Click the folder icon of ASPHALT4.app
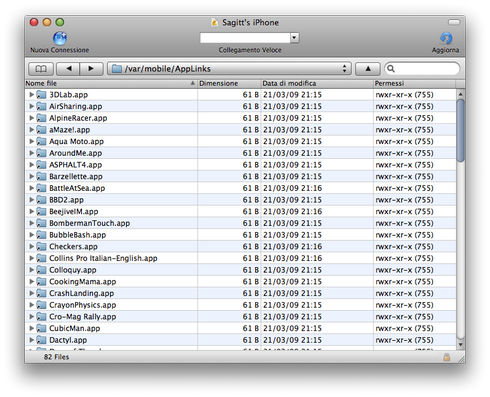Viewport: 490px width, 397px height. click(41, 165)
